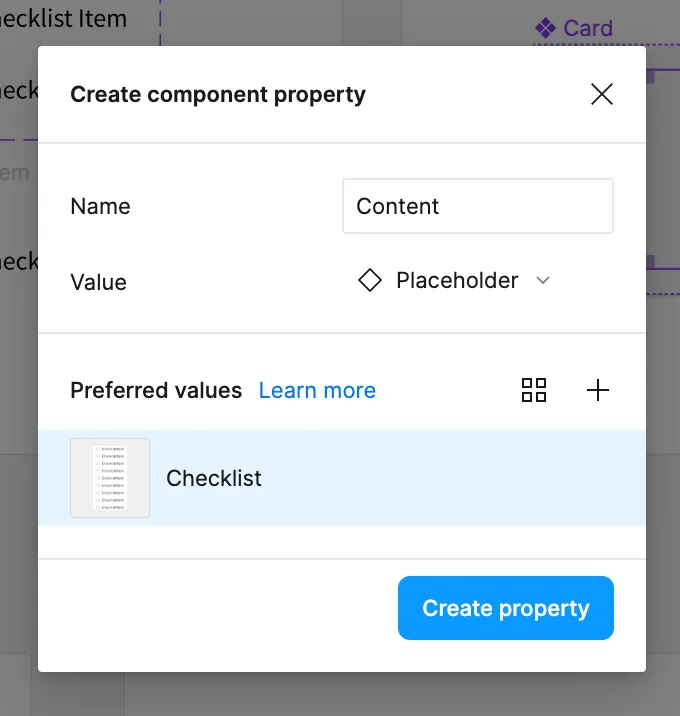Click the empty area below Checklist row
Viewport: 680px width, 716px height.
point(340,542)
